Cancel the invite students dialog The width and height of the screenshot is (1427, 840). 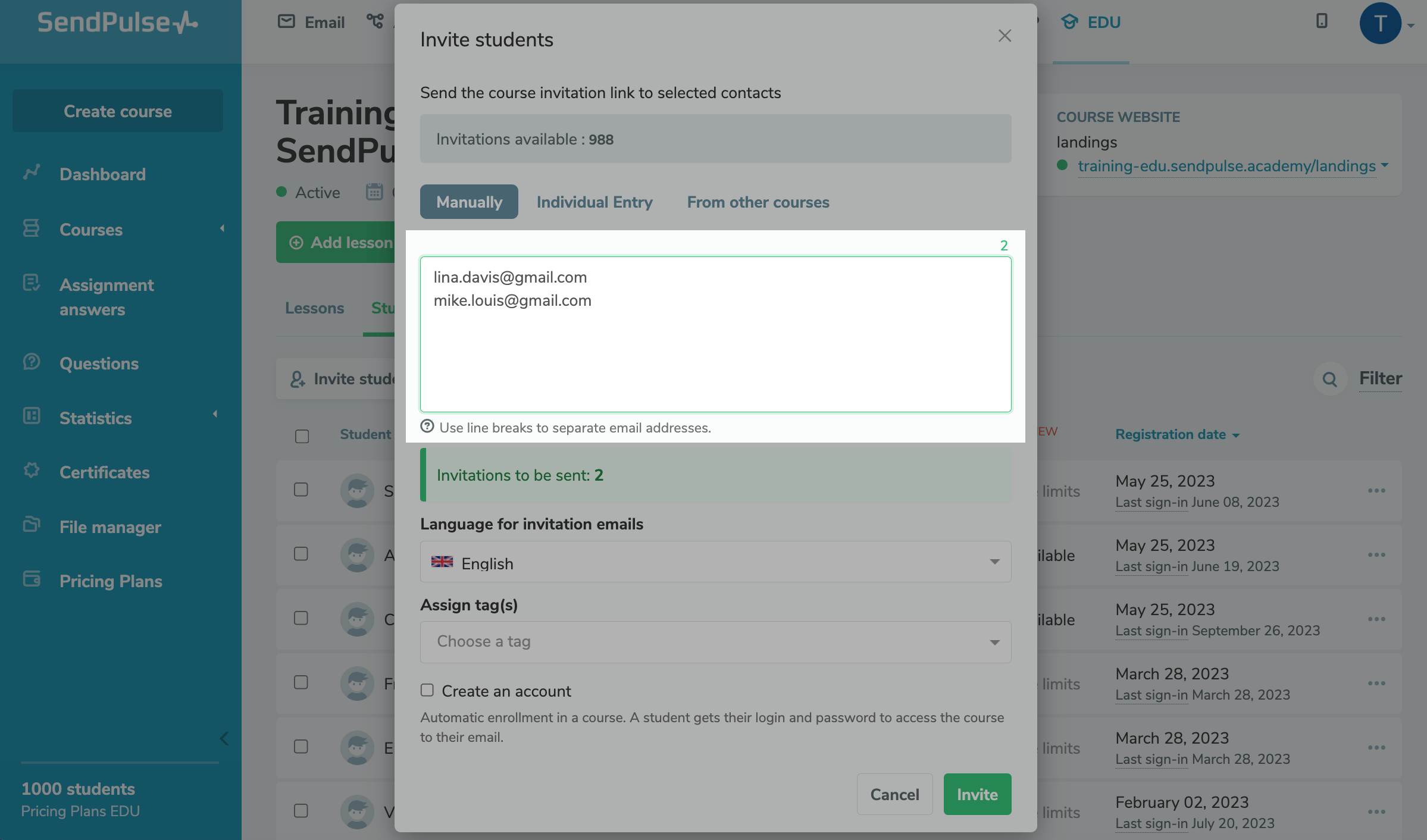pos(894,795)
